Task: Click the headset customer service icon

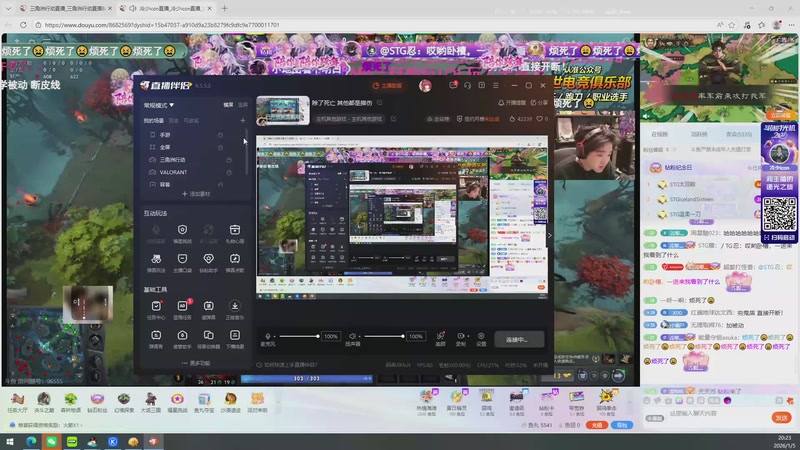Action: pos(467,86)
